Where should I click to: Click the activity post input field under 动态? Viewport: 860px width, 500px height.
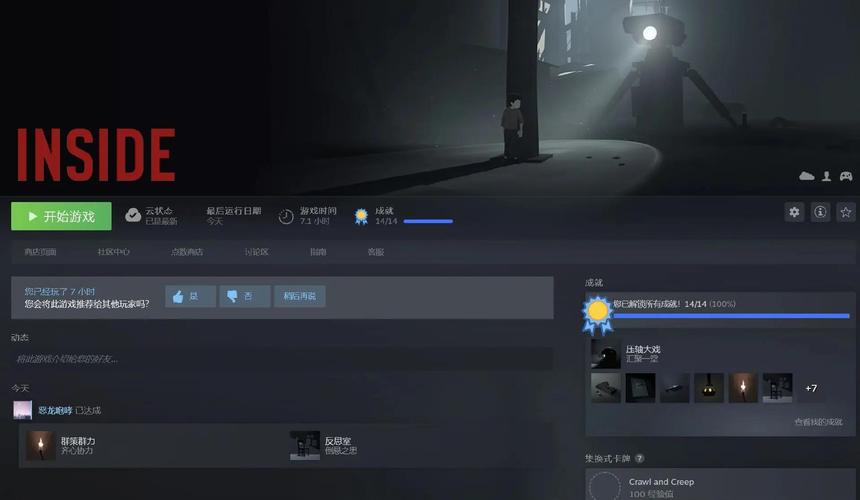pos(282,359)
